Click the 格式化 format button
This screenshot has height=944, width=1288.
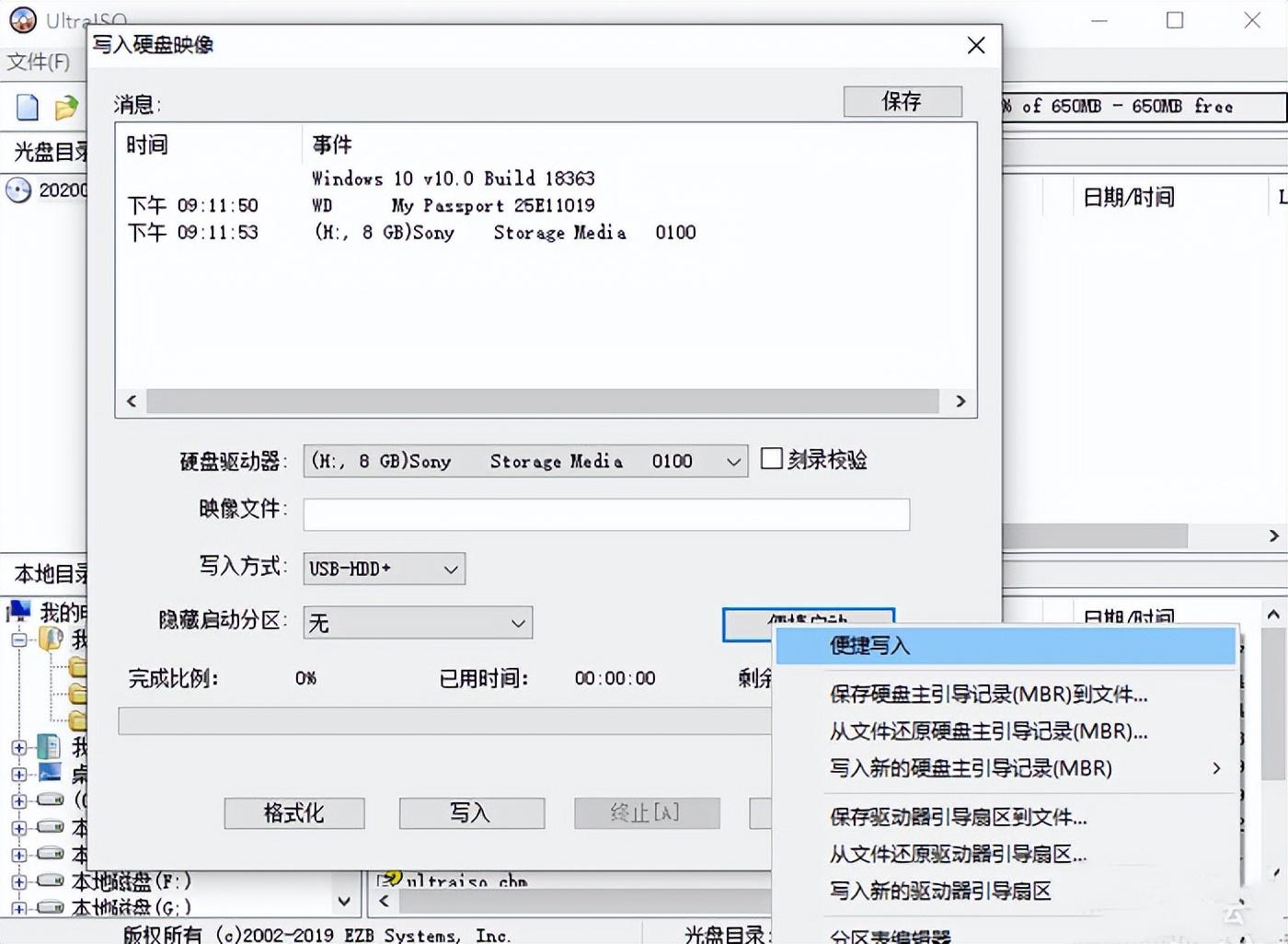click(x=294, y=813)
